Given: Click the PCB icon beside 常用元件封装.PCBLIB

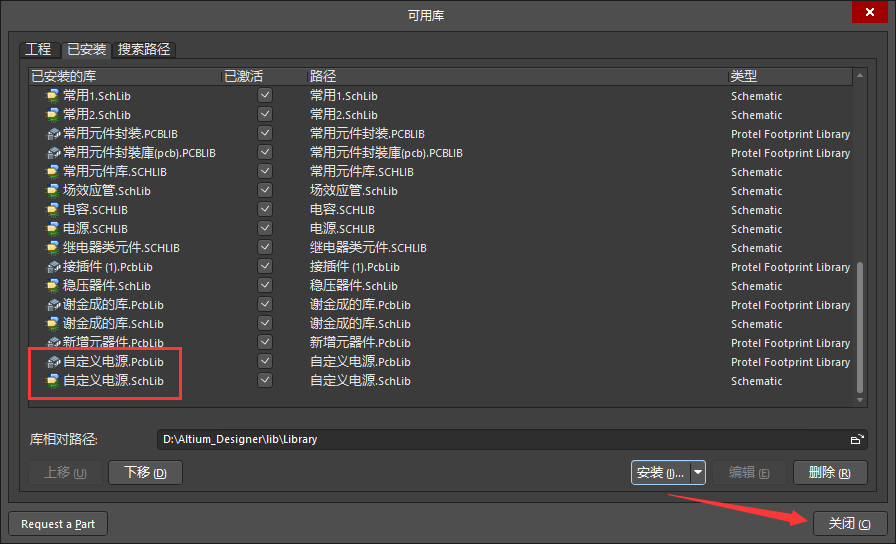Looking at the screenshot, I should (x=53, y=134).
